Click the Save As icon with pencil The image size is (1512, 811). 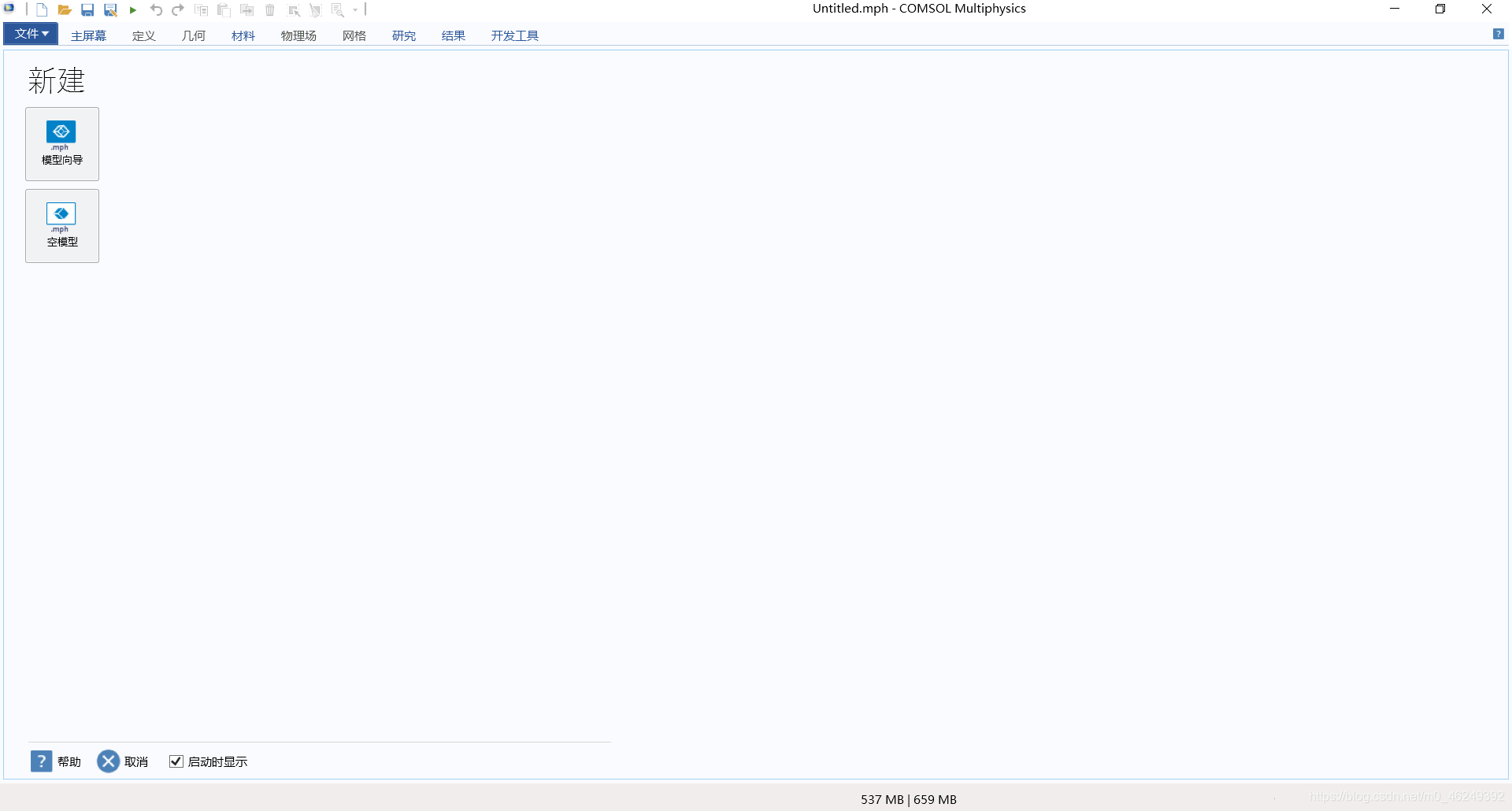[x=110, y=9]
